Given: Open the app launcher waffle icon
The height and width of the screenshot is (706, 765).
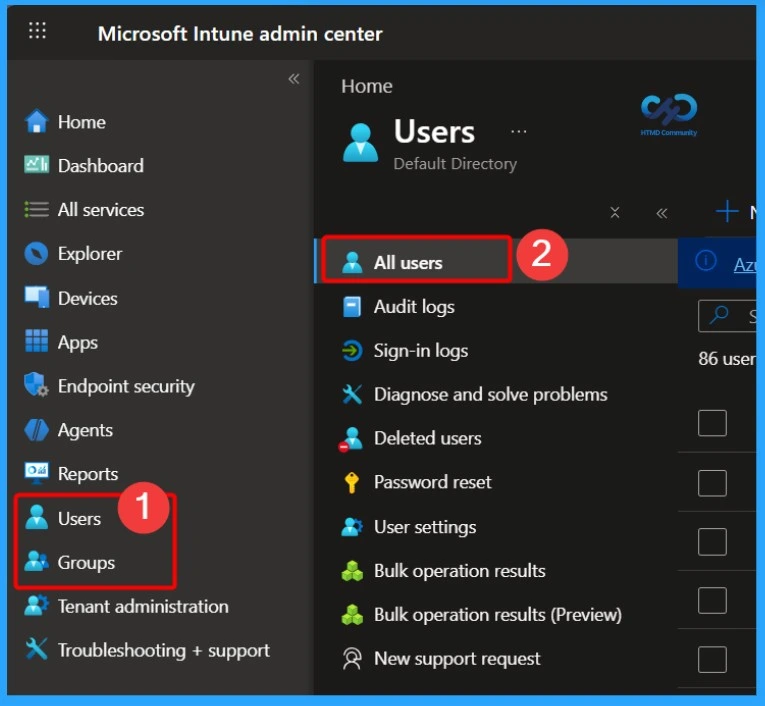Looking at the screenshot, I should 37,30.
